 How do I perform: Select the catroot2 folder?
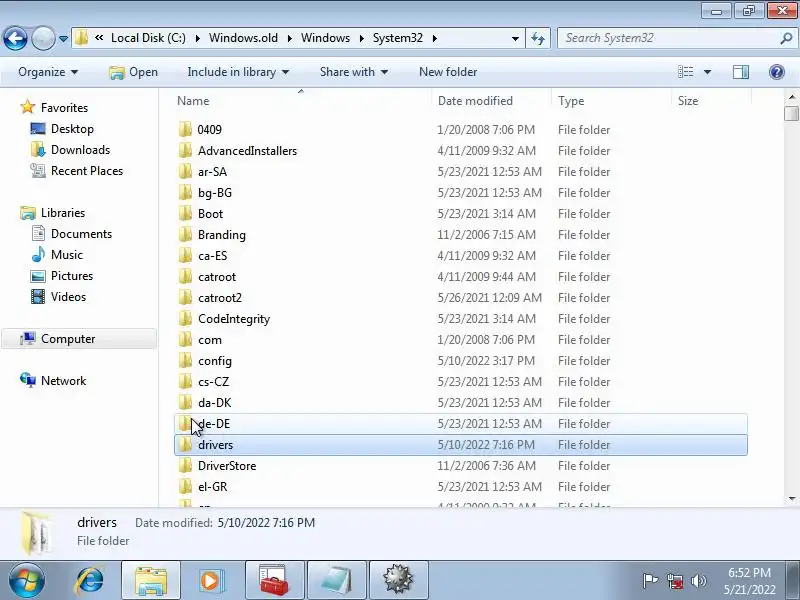pyautogui.click(x=219, y=297)
